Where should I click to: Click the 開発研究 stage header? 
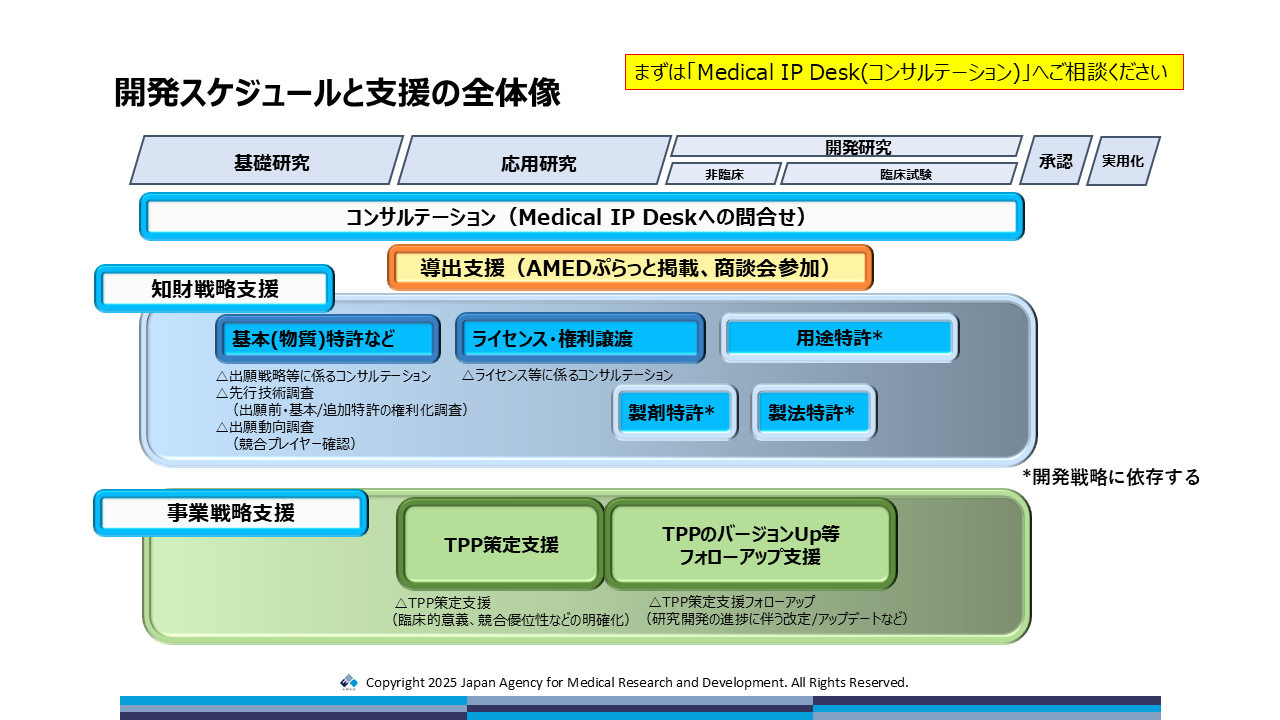click(846, 147)
